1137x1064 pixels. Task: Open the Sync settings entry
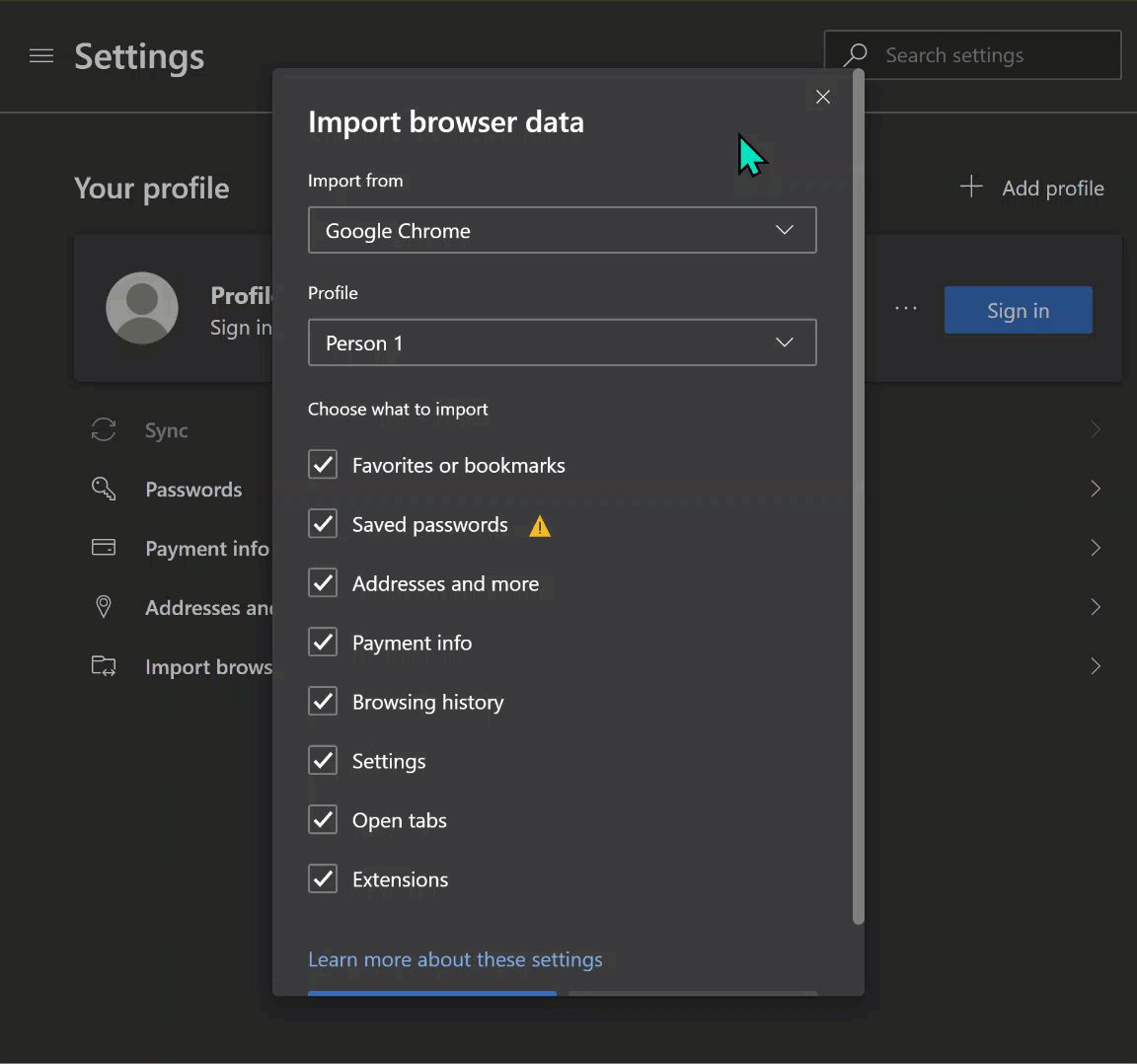[166, 430]
